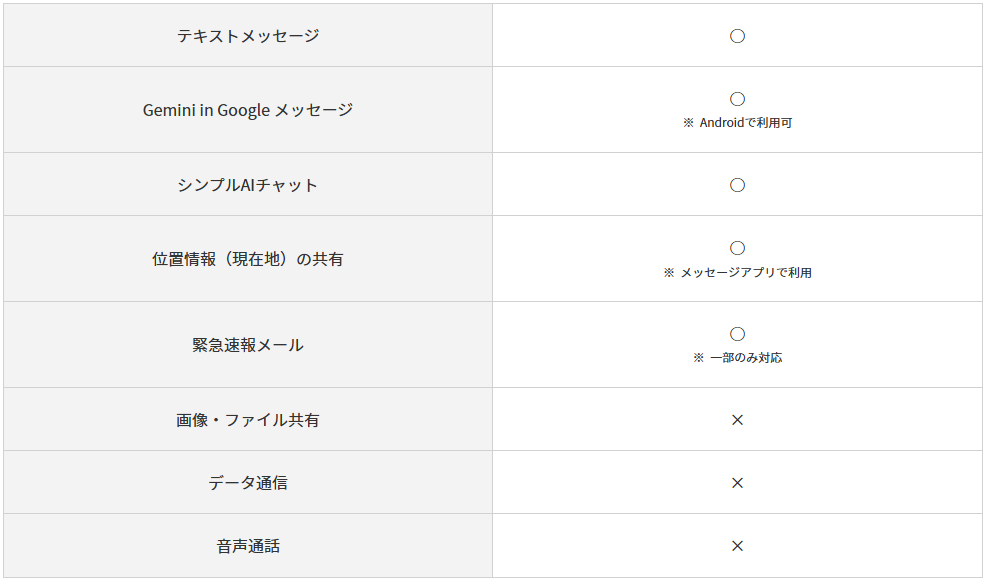Select the Gemini in Google メッセージ label
Image resolution: width=986 pixels, height=581 pixels.
pos(248,110)
